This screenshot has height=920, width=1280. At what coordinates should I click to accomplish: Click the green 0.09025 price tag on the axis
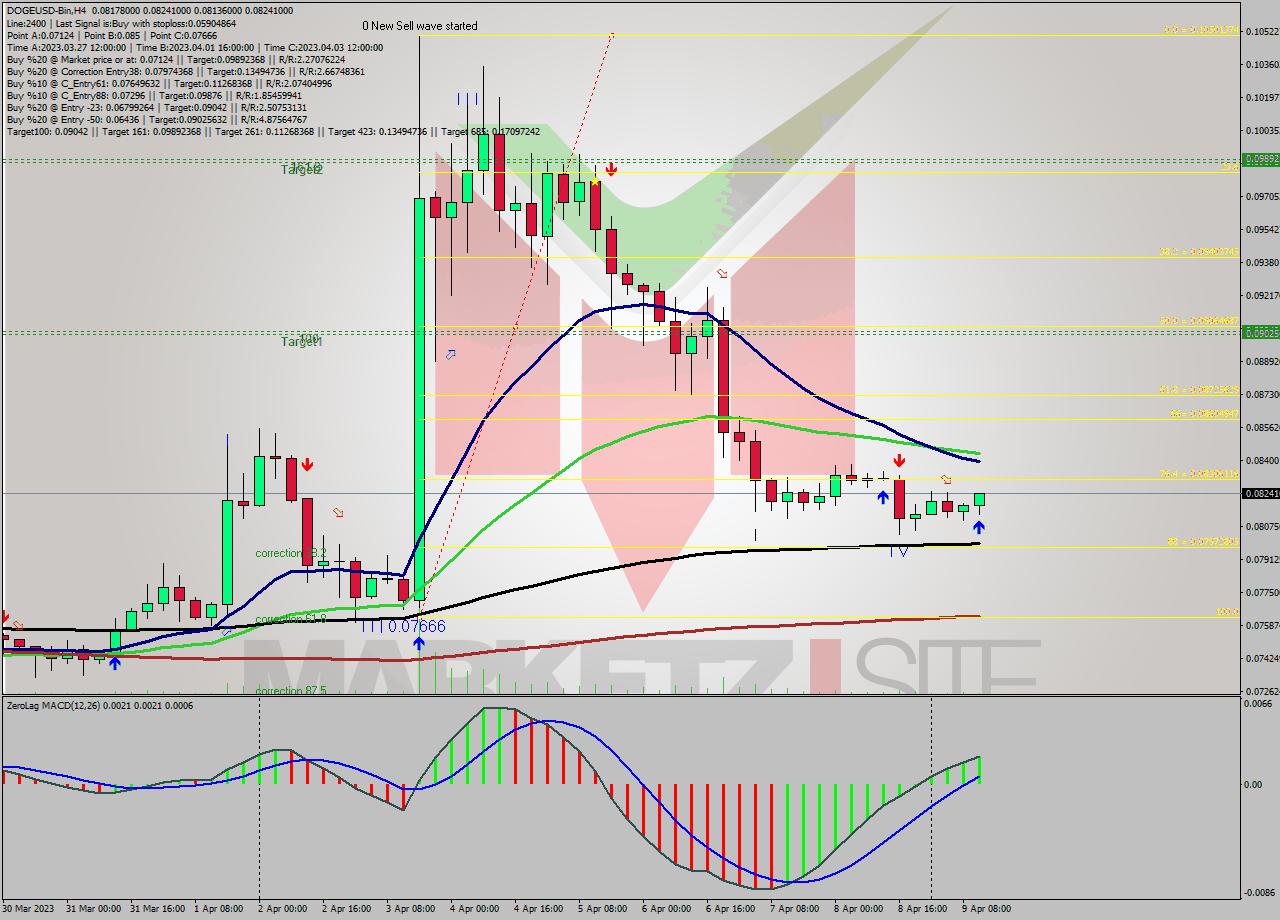1260,332
